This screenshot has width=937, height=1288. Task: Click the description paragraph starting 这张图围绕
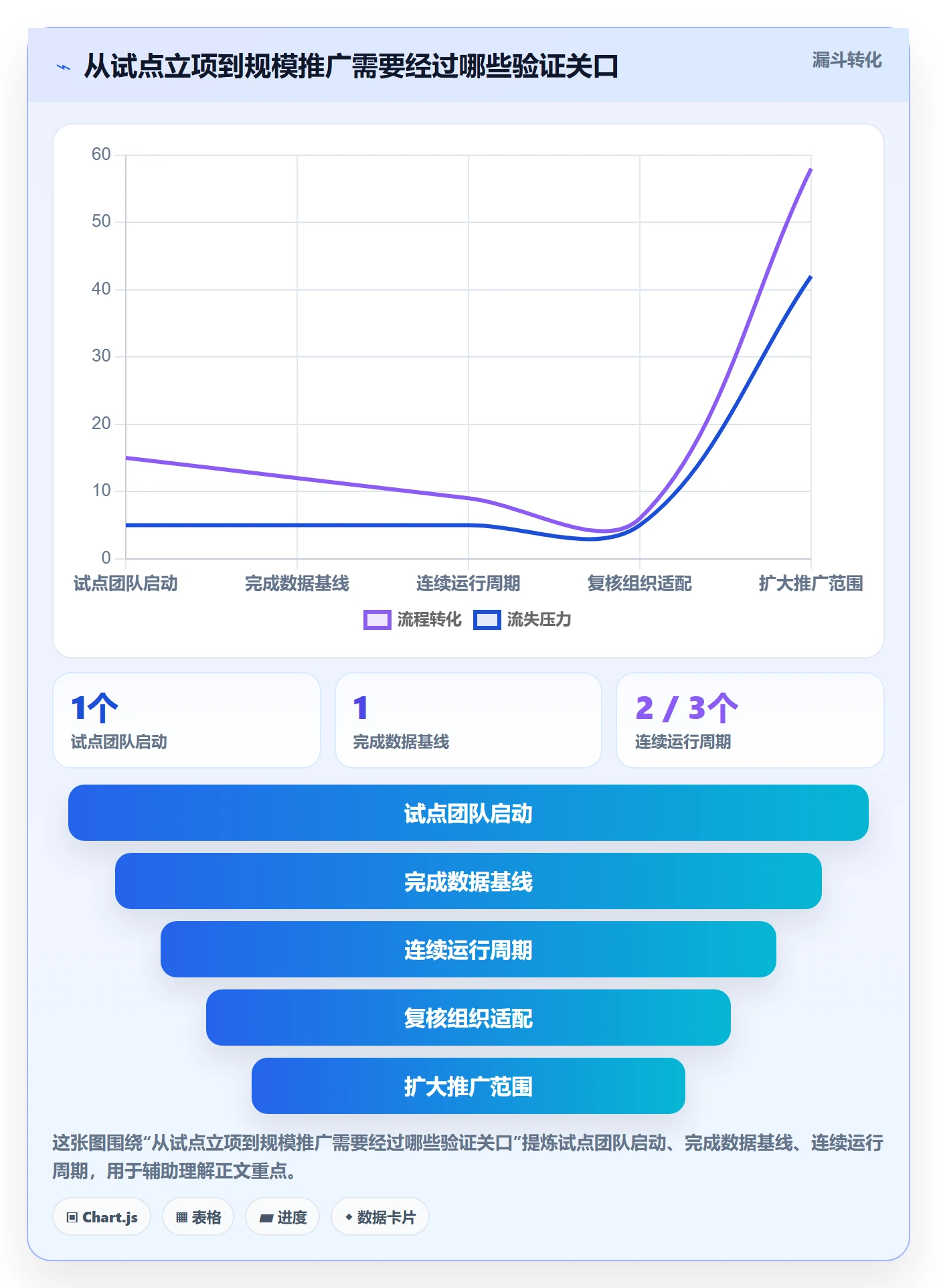tap(468, 1156)
